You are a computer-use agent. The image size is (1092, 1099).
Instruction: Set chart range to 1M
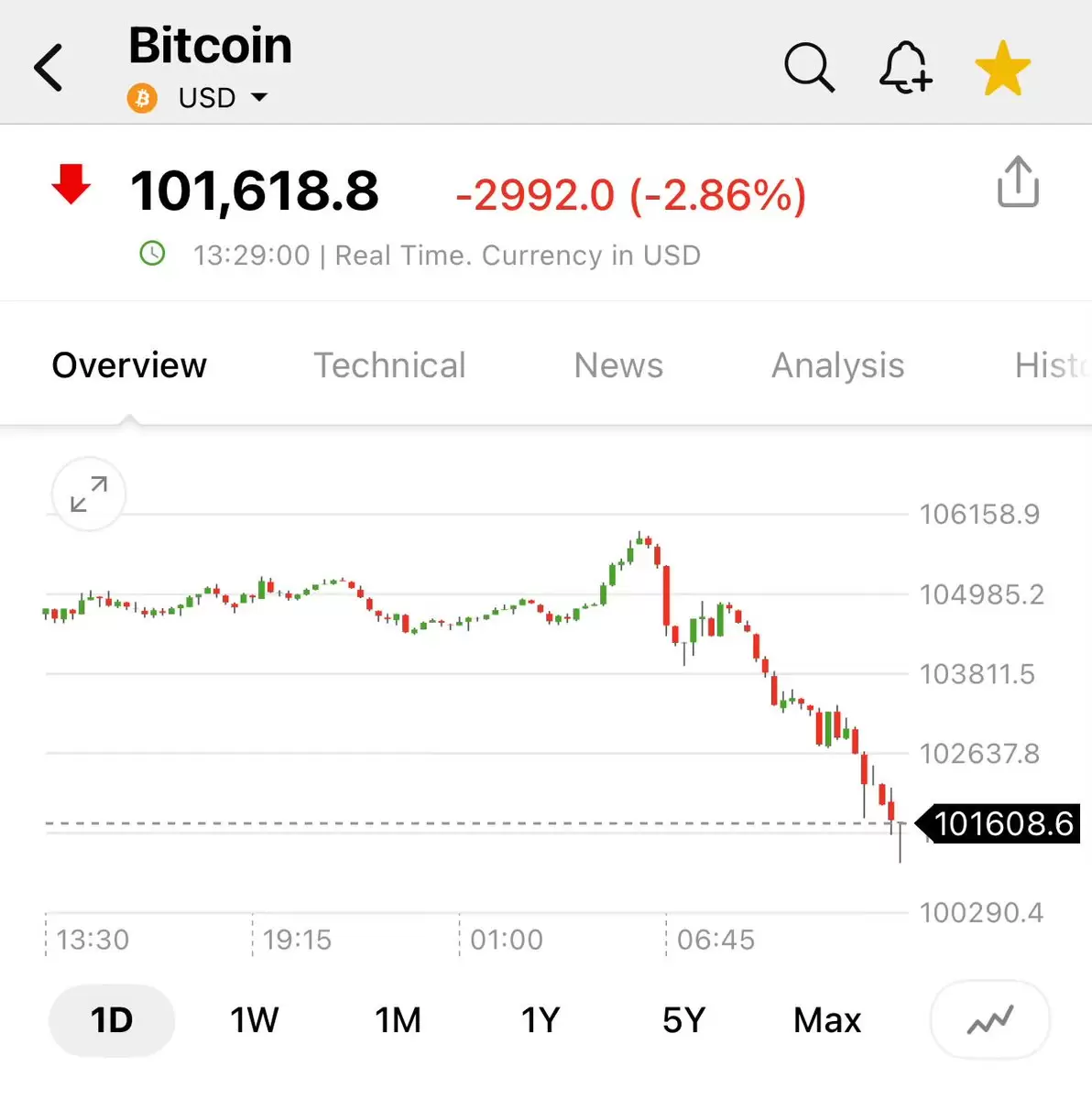398,1020
